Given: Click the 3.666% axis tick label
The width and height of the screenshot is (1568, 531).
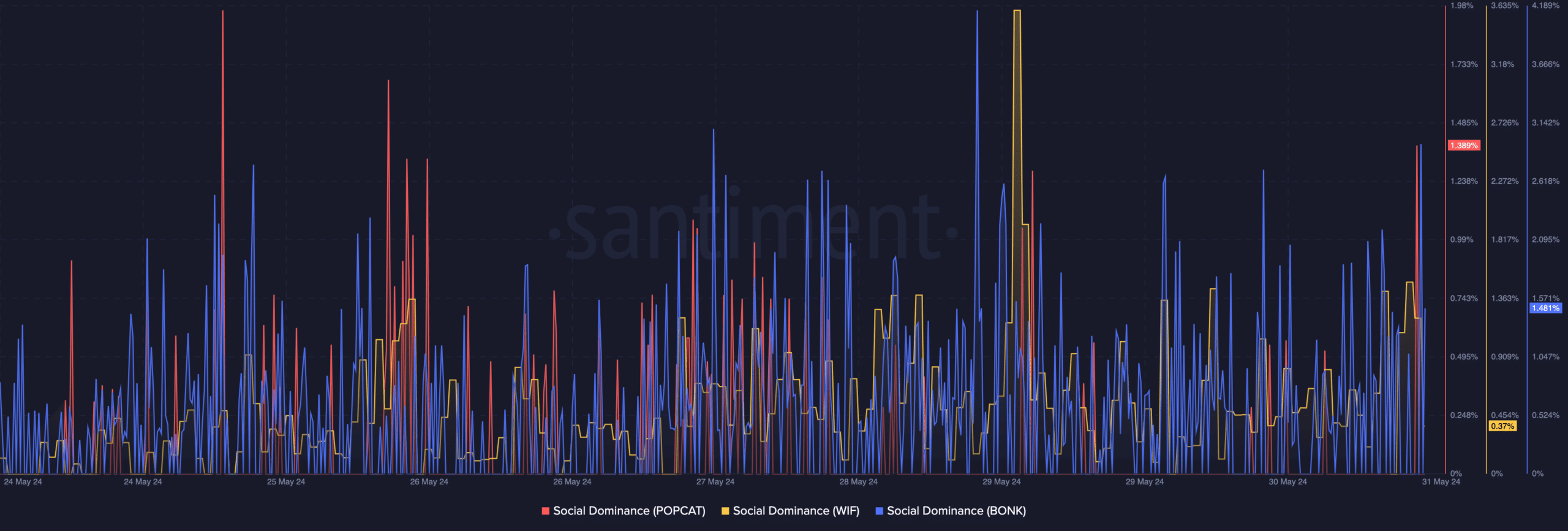Looking at the screenshot, I should click(1546, 64).
